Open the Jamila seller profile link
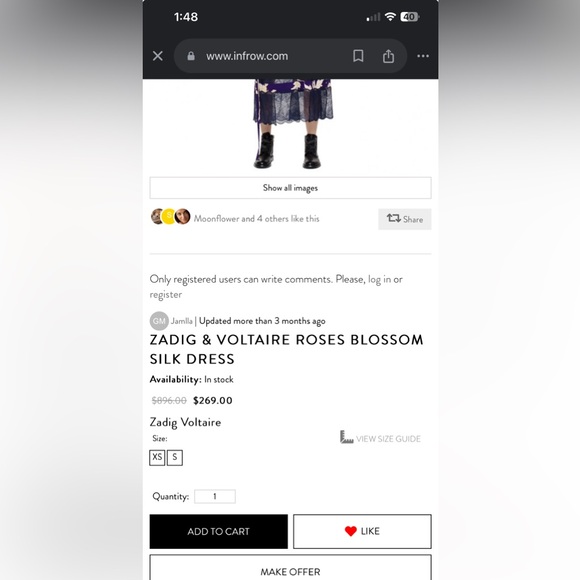580x580 pixels. click(181, 321)
